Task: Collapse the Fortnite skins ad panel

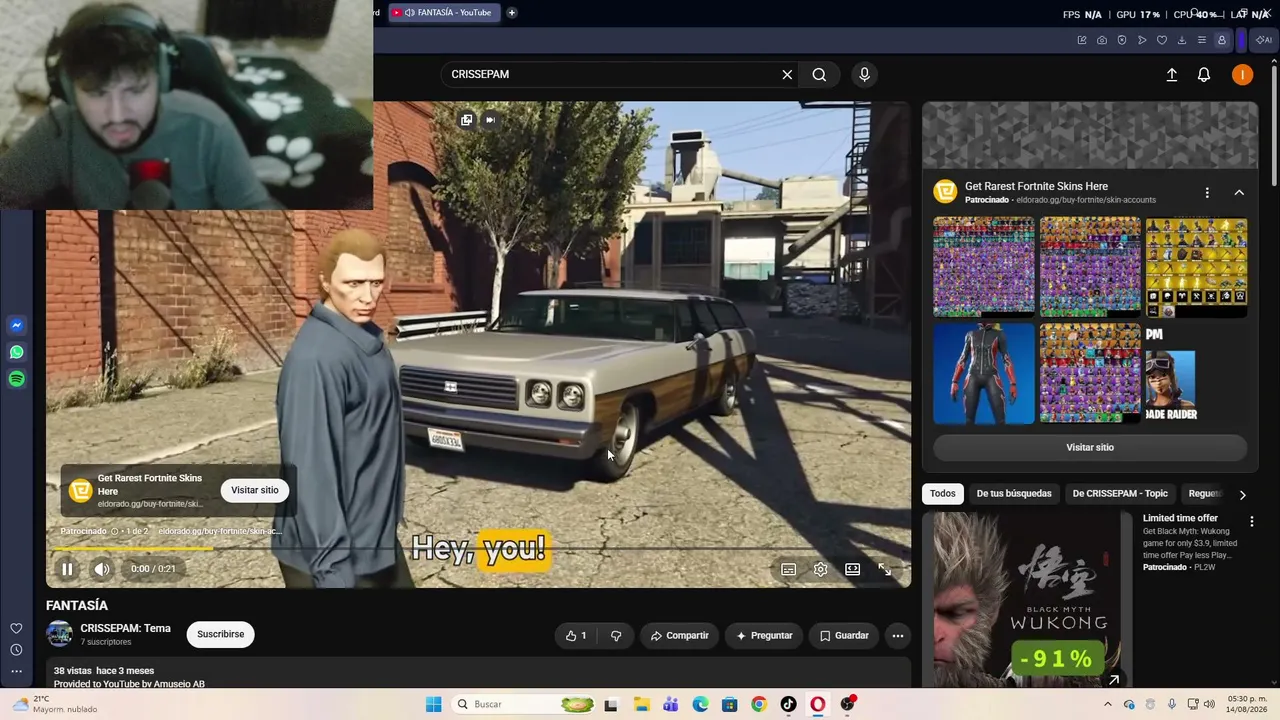Action: (x=1239, y=192)
